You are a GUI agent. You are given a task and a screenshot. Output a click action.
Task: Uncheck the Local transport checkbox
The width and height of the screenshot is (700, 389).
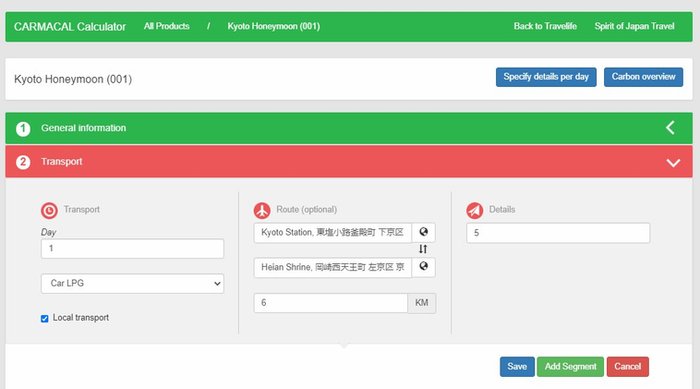[x=45, y=318]
